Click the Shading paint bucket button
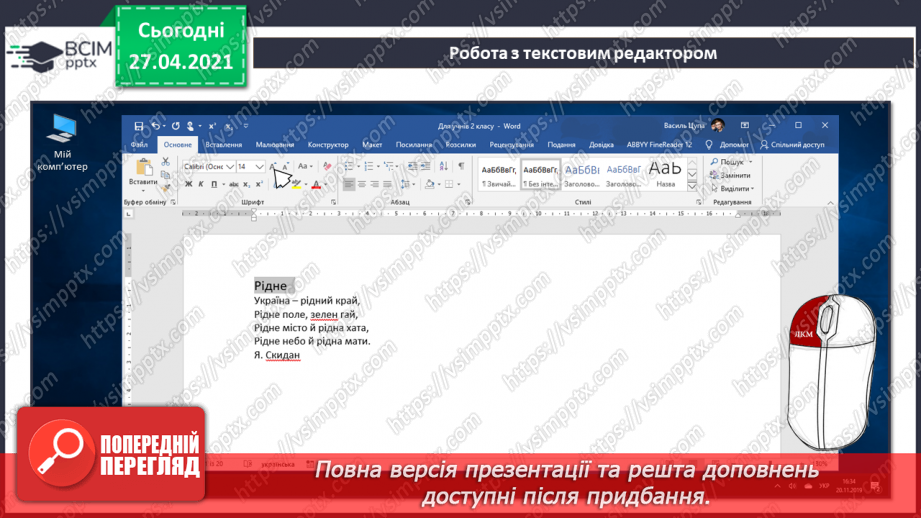 [x=429, y=184]
